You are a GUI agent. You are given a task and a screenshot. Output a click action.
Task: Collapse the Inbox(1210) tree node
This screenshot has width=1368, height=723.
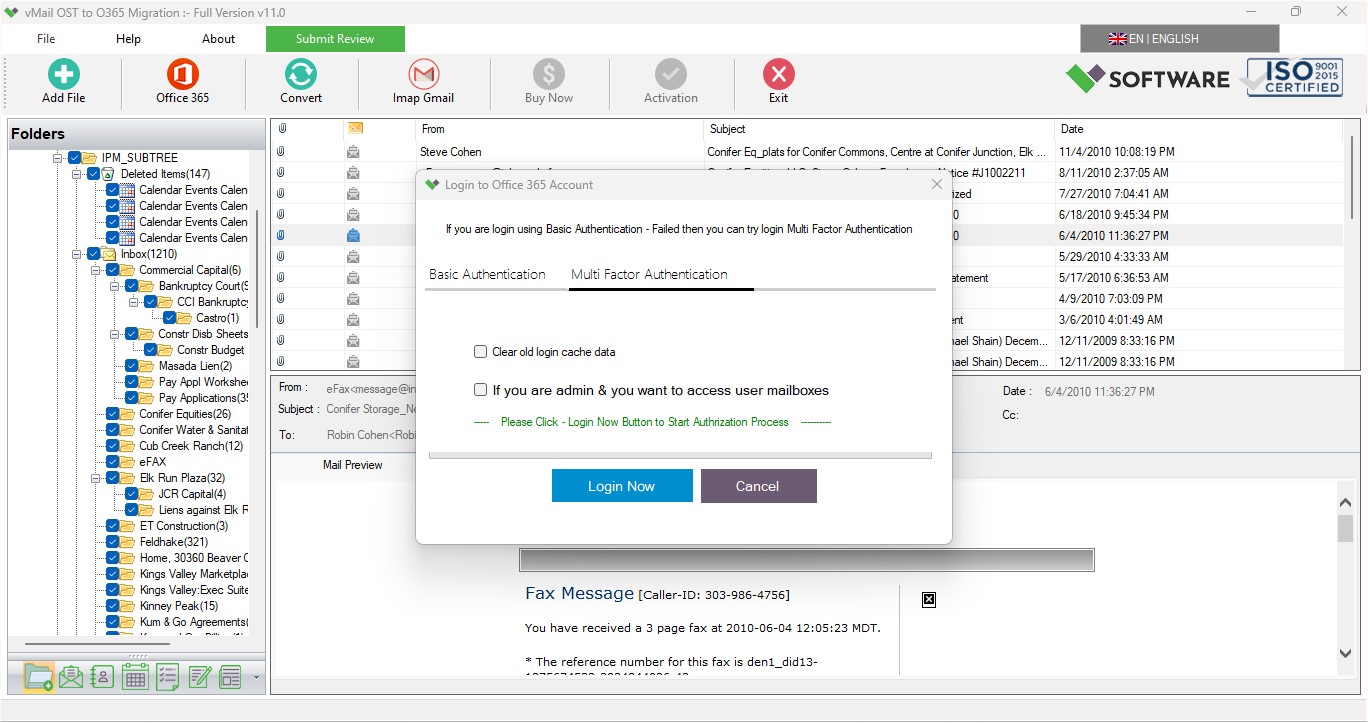click(x=77, y=254)
